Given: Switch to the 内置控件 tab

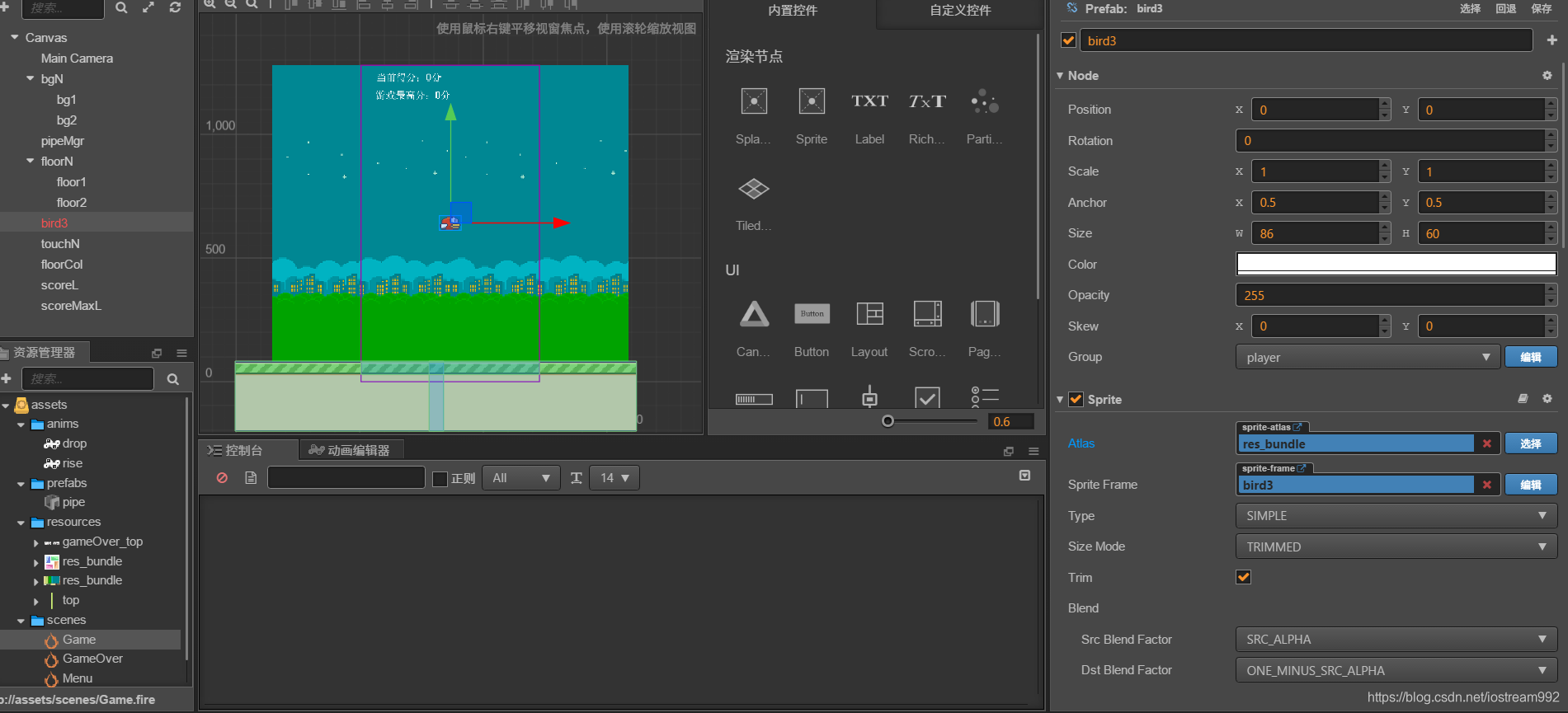Looking at the screenshot, I should point(792,11).
